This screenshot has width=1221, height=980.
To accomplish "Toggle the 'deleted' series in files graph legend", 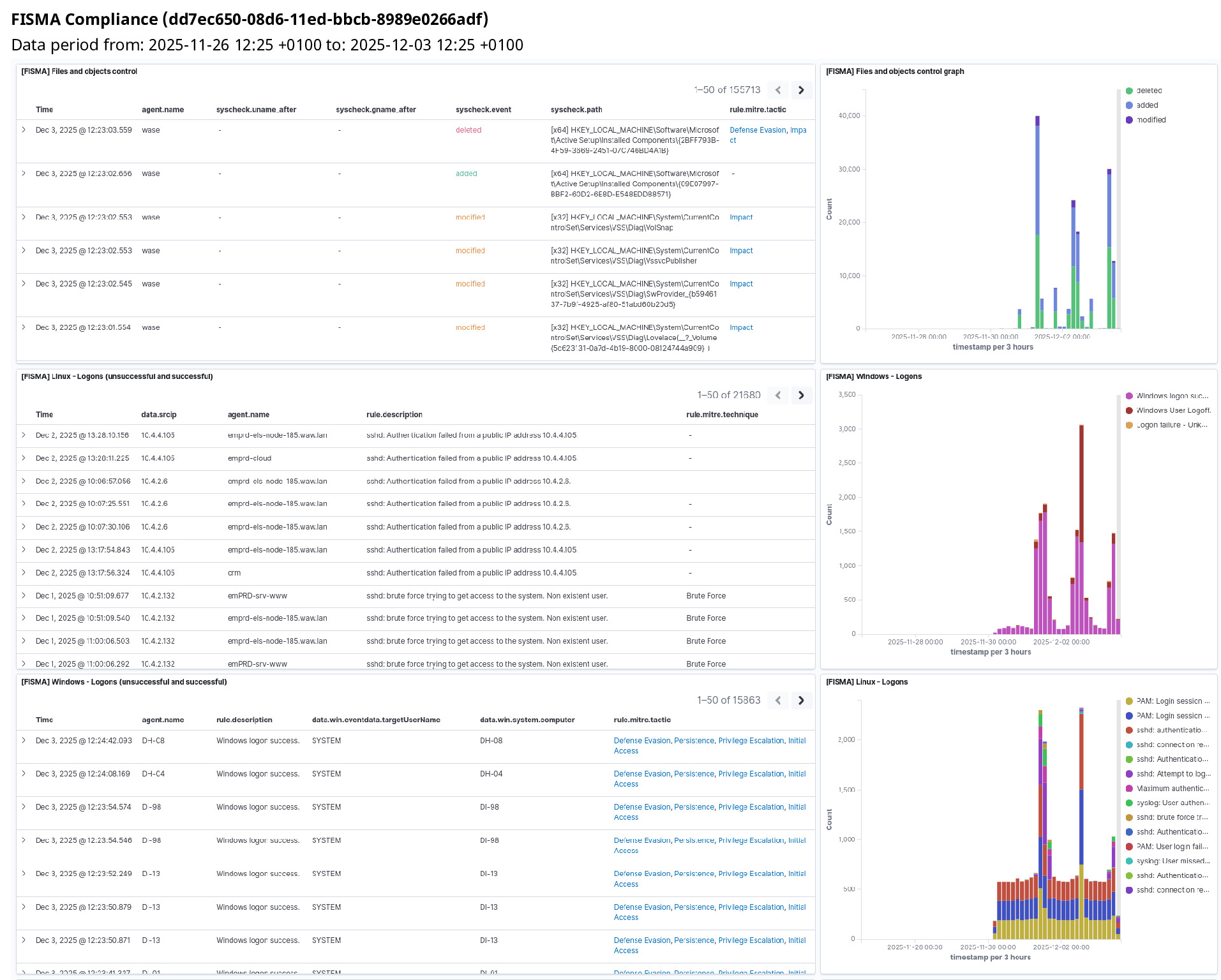I will 1148,91.
